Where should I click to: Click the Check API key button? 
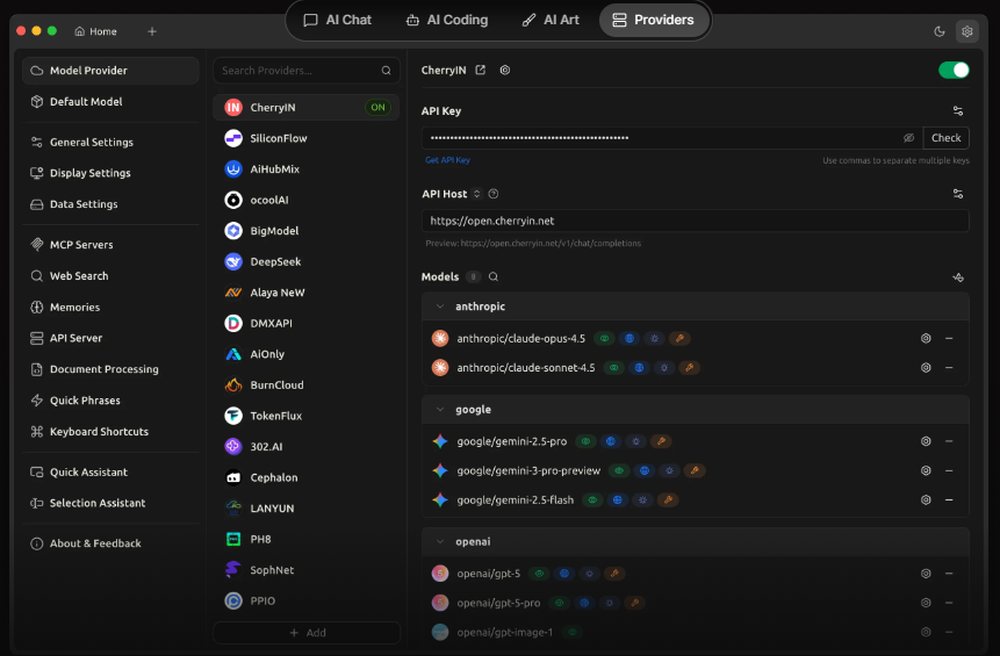tap(946, 138)
